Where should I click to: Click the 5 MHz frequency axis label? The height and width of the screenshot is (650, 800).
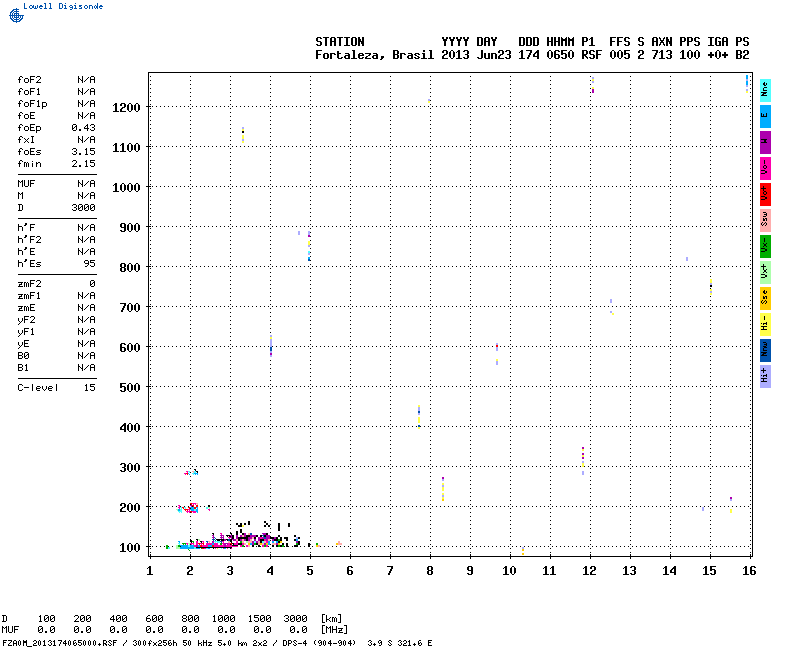pos(310,571)
